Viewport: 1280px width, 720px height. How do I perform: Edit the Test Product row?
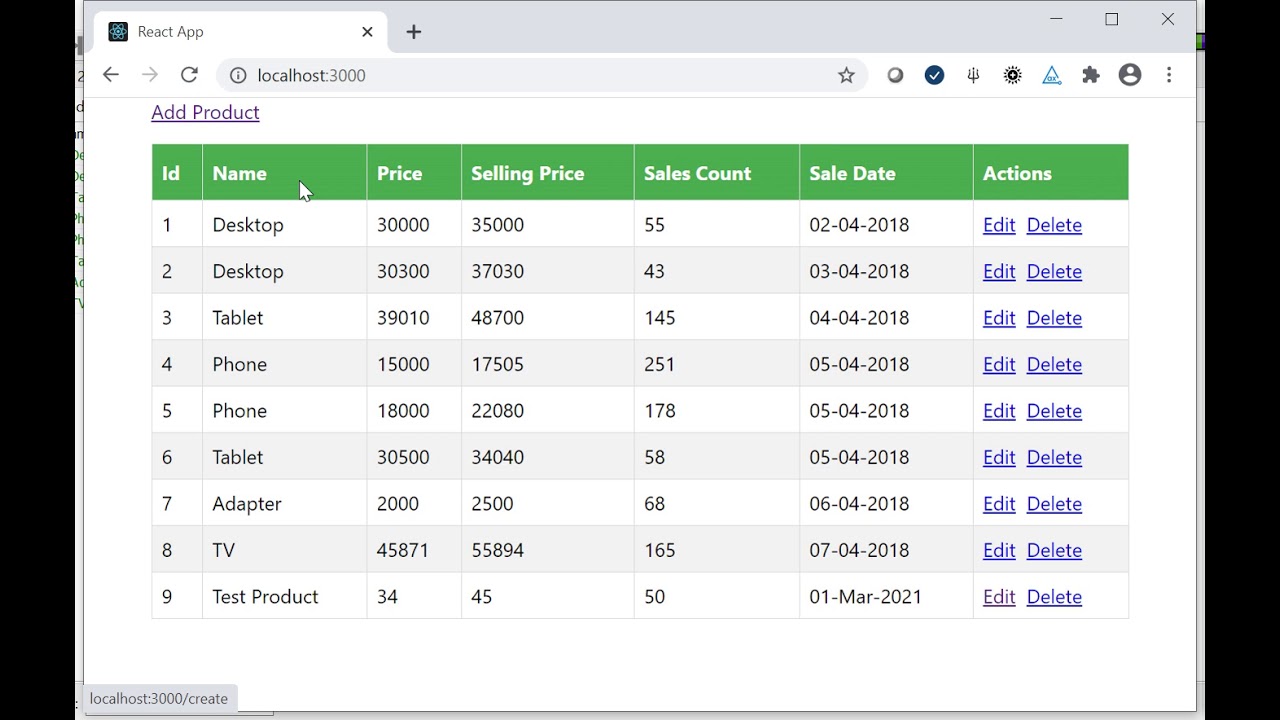click(999, 597)
